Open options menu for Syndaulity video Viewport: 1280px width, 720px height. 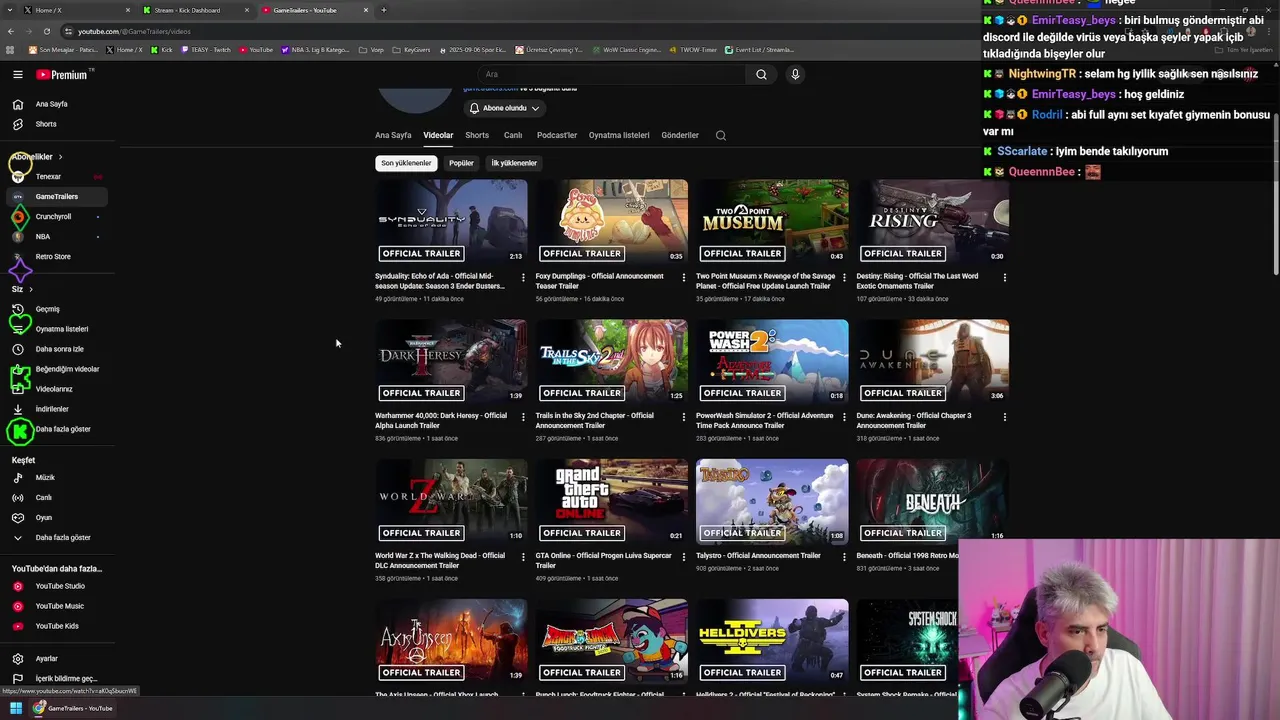(x=523, y=277)
